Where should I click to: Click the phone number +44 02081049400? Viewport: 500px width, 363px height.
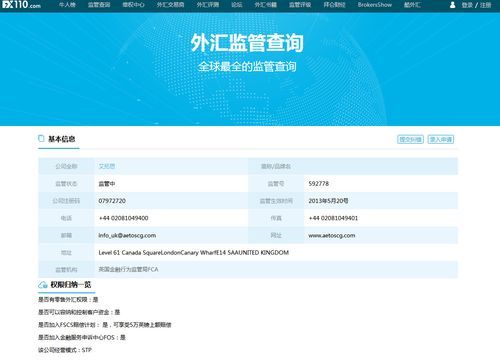click(x=124, y=218)
